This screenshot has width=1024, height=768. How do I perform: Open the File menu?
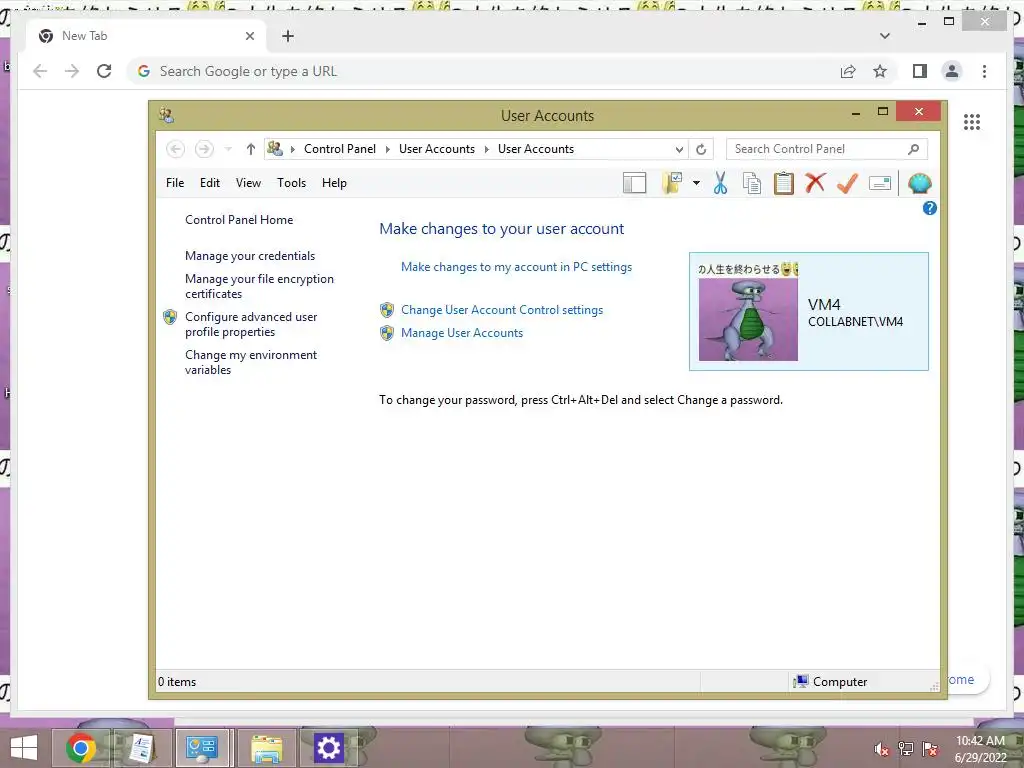click(x=175, y=183)
